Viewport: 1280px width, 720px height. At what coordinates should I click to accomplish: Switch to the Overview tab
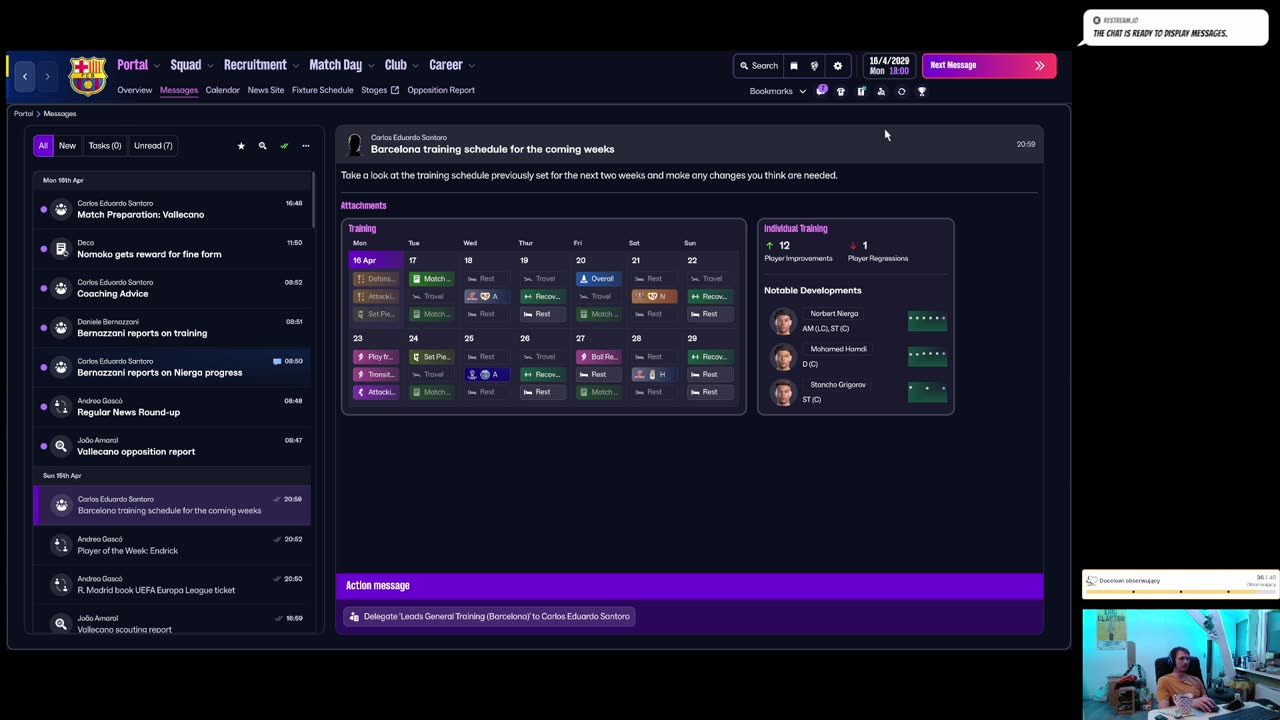pyautogui.click(x=135, y=90)
